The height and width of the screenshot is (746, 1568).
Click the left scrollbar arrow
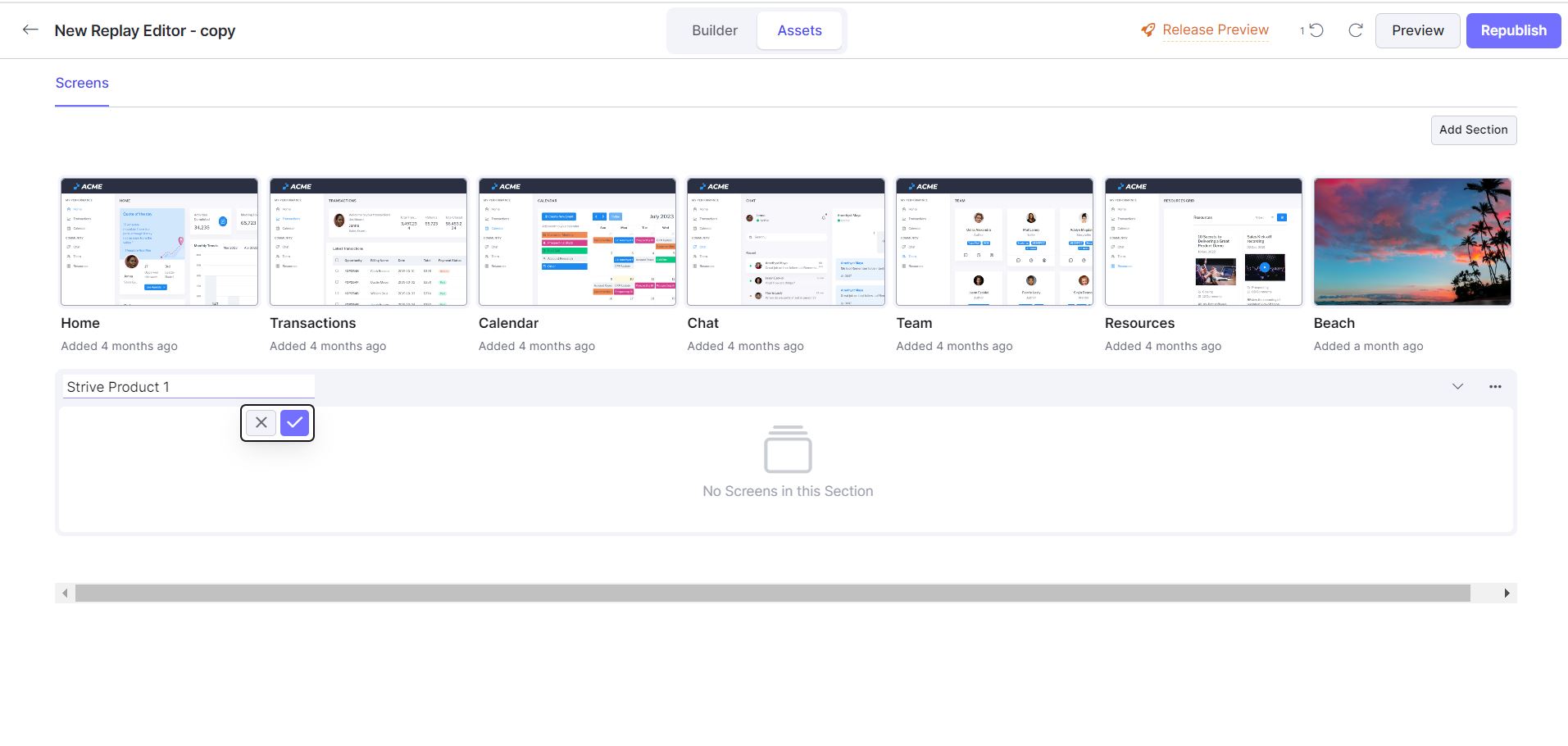[66, 593]
